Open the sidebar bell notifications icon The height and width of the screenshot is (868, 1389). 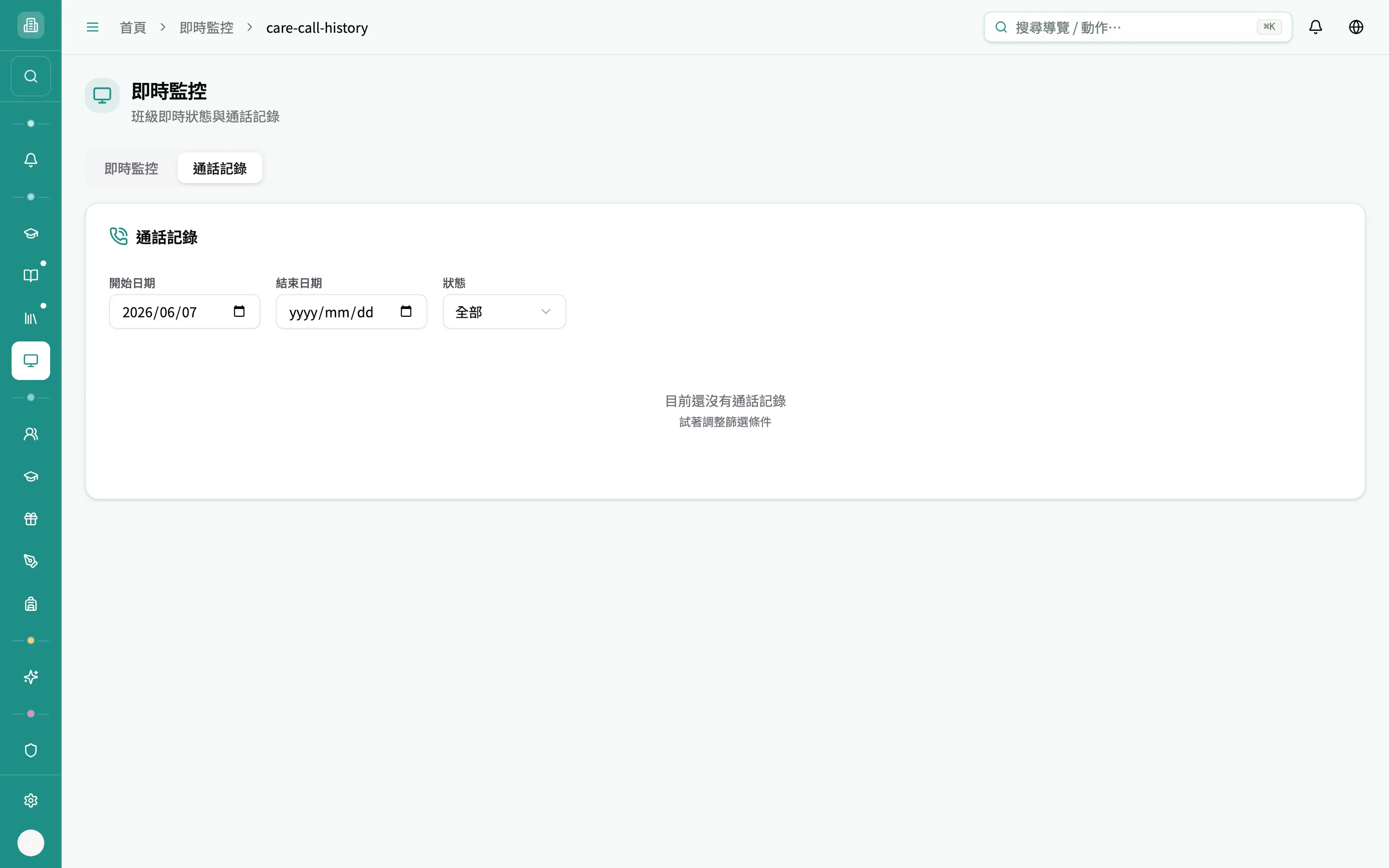[30, 160]
